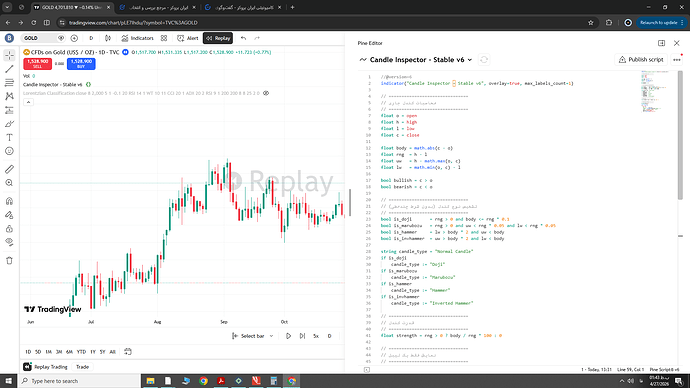Open the D interval selector
Screen dimensions: 690x388
pos(91,38)
